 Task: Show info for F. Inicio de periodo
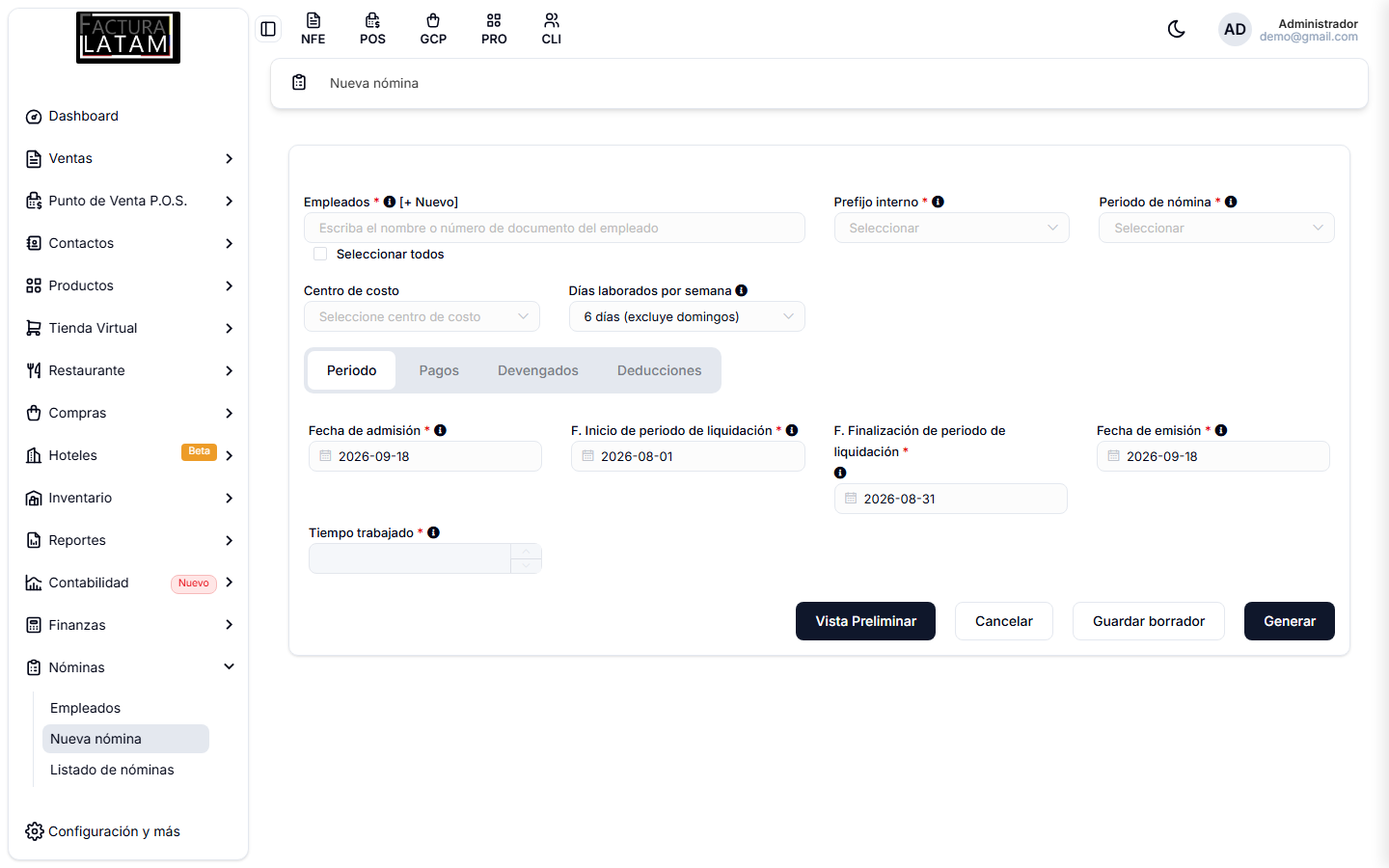[792, 430]
